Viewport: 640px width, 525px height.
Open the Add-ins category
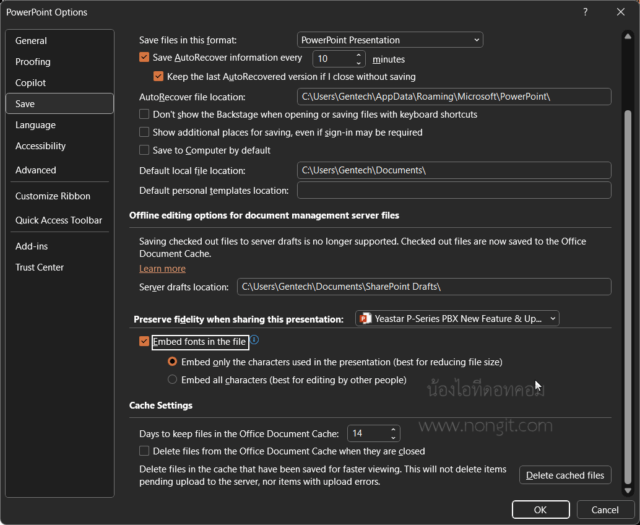[60, 246]
